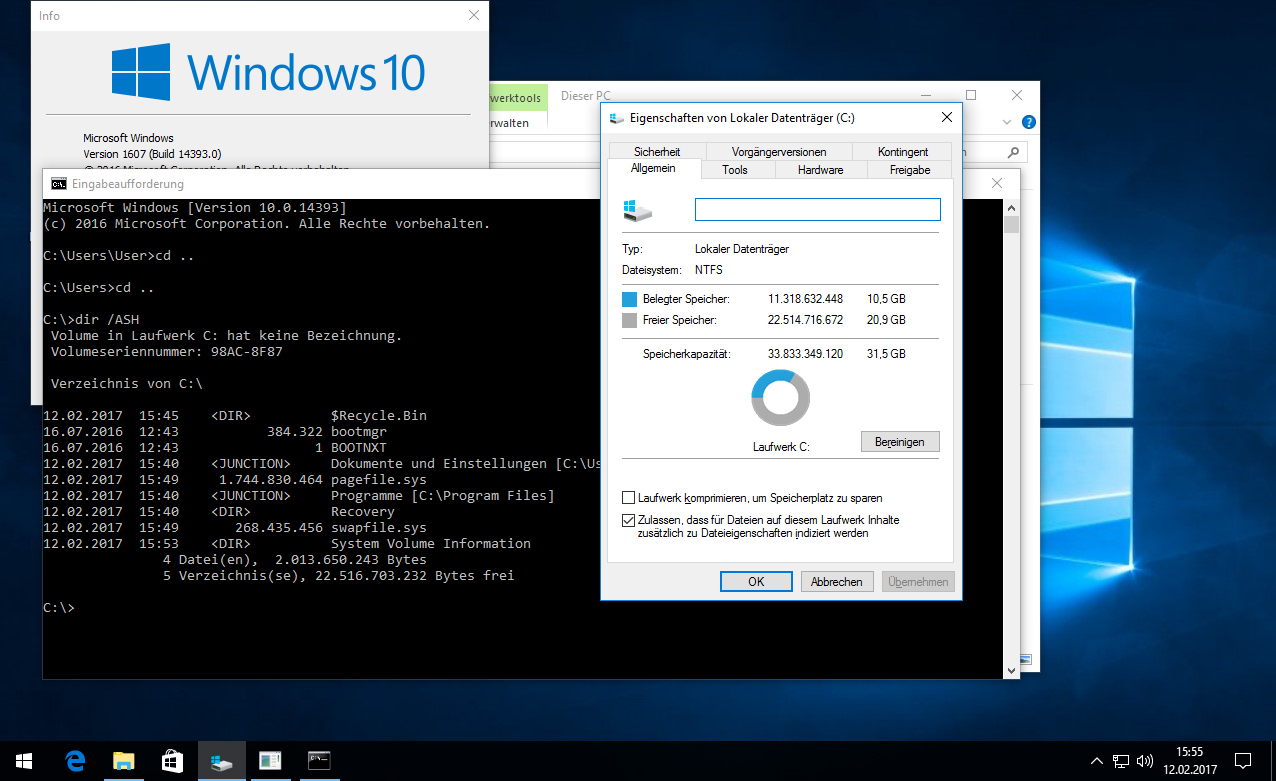Select the Allgemein tab
1276x781 pixels.
[653, 169]
